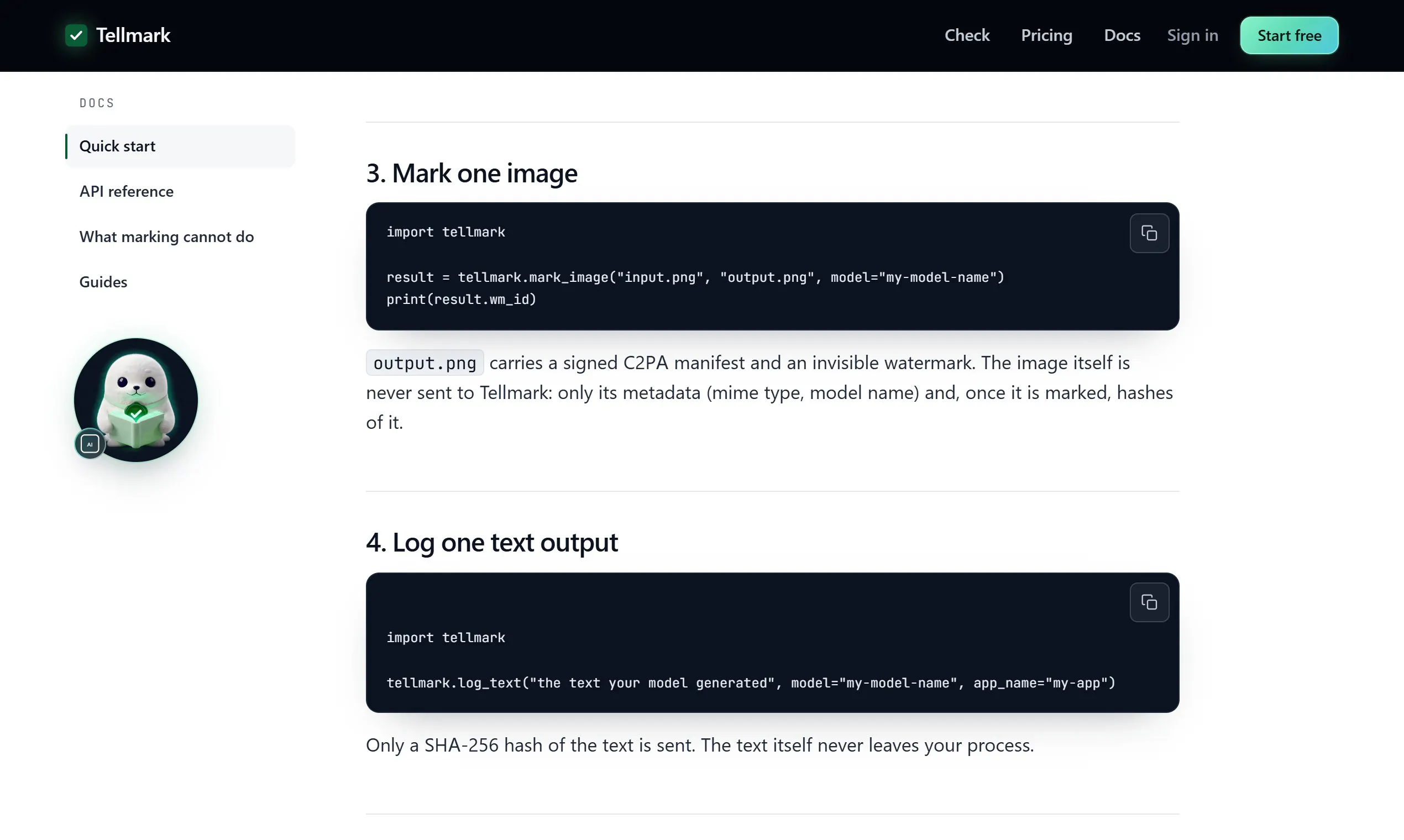Open Docs from the header menu
This screenshot has height=840, width=1404.
(x=1122, y=35)
